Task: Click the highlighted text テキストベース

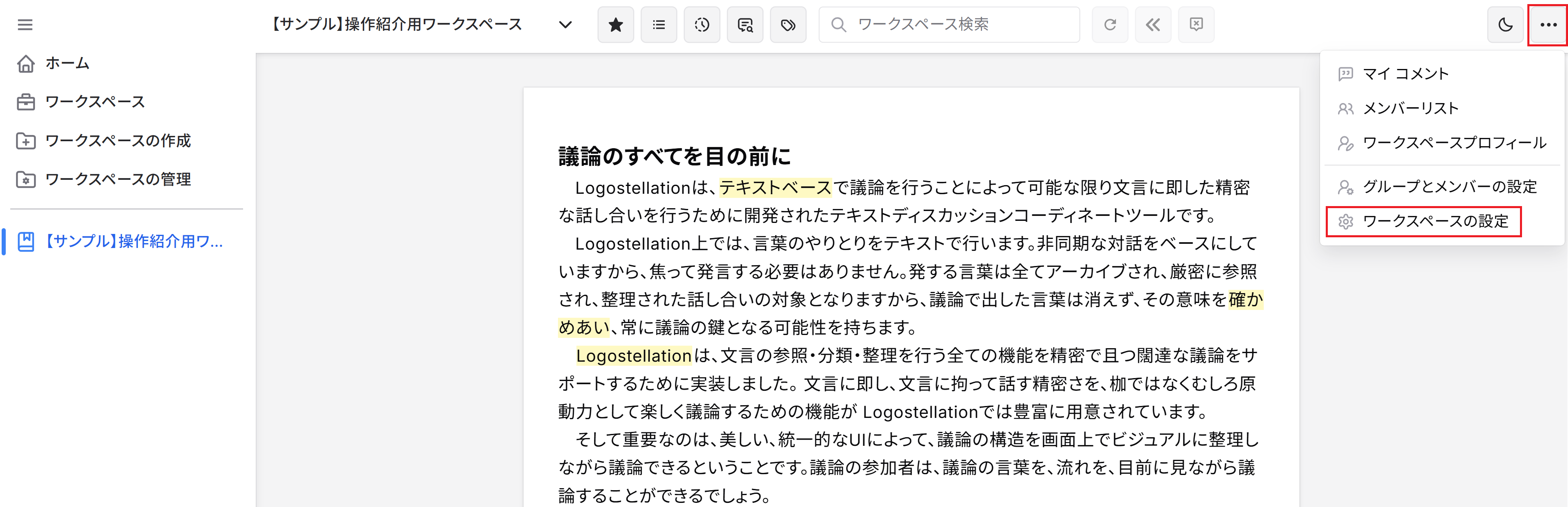Action: [776, 188]
